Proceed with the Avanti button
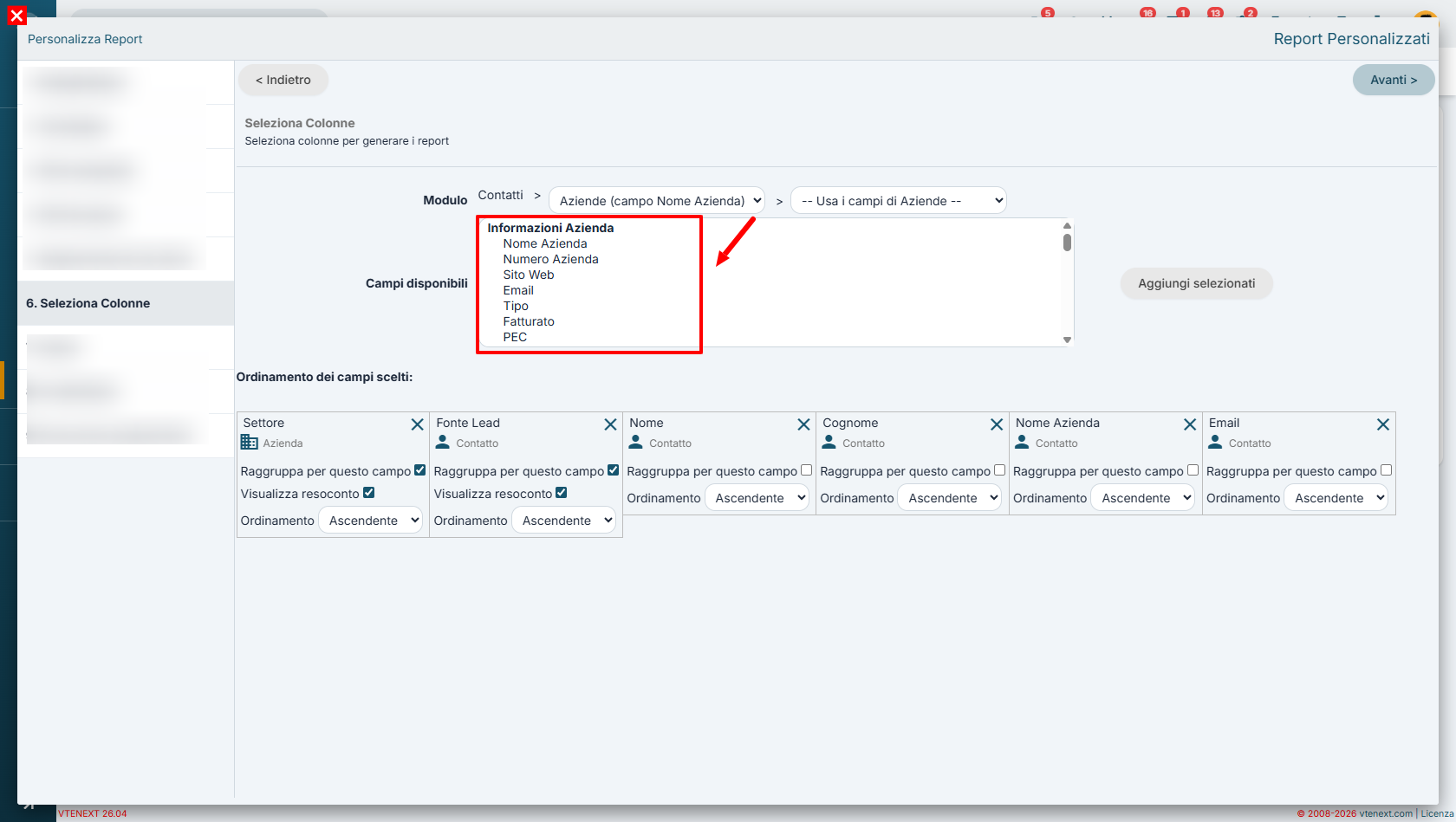Image resolution: width=1456 pixels, height=822 pixels. 1394,80
